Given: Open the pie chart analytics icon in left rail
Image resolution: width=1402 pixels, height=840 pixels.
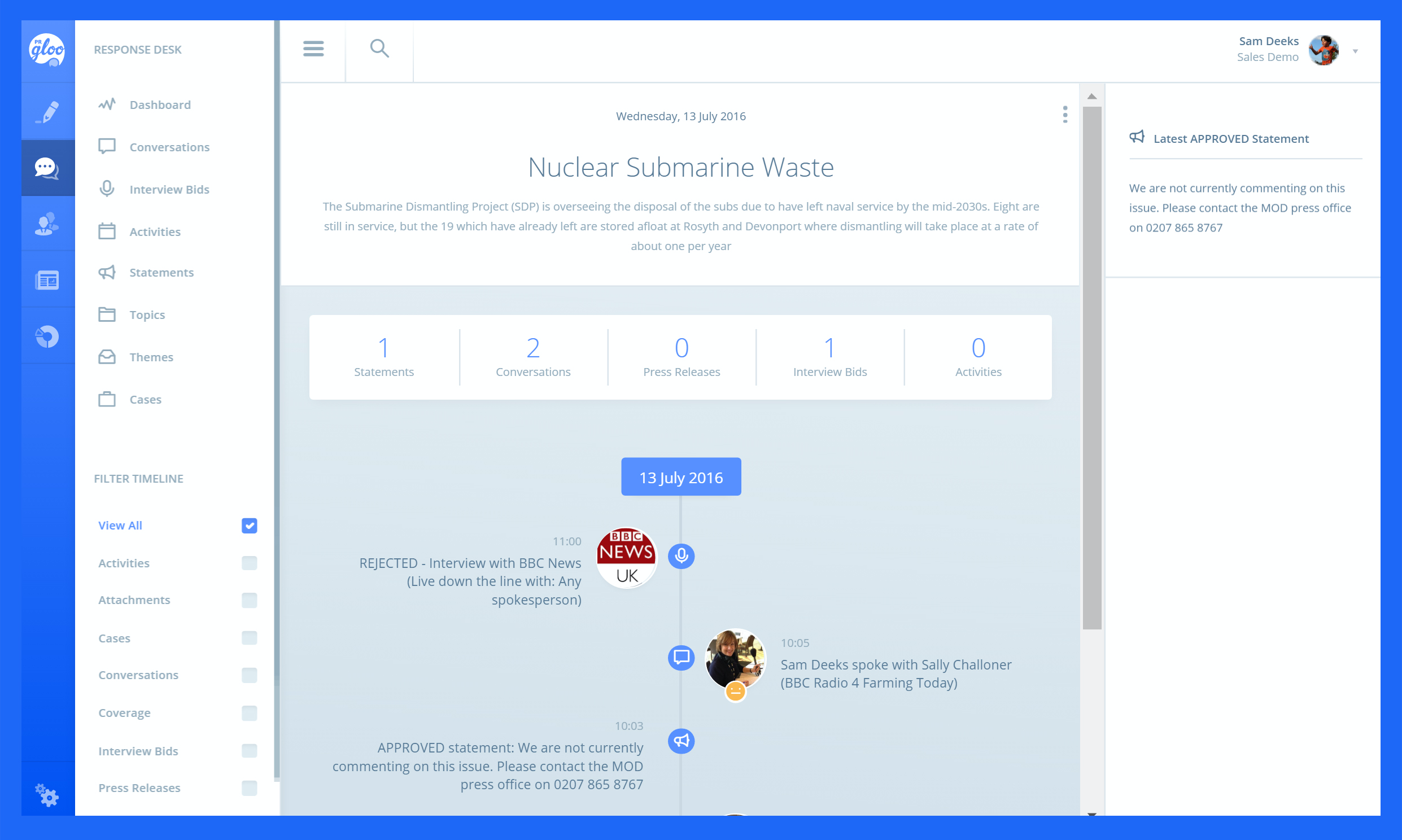Looking at the screenshot, I should pyautogui.click(x=47, y=336).
